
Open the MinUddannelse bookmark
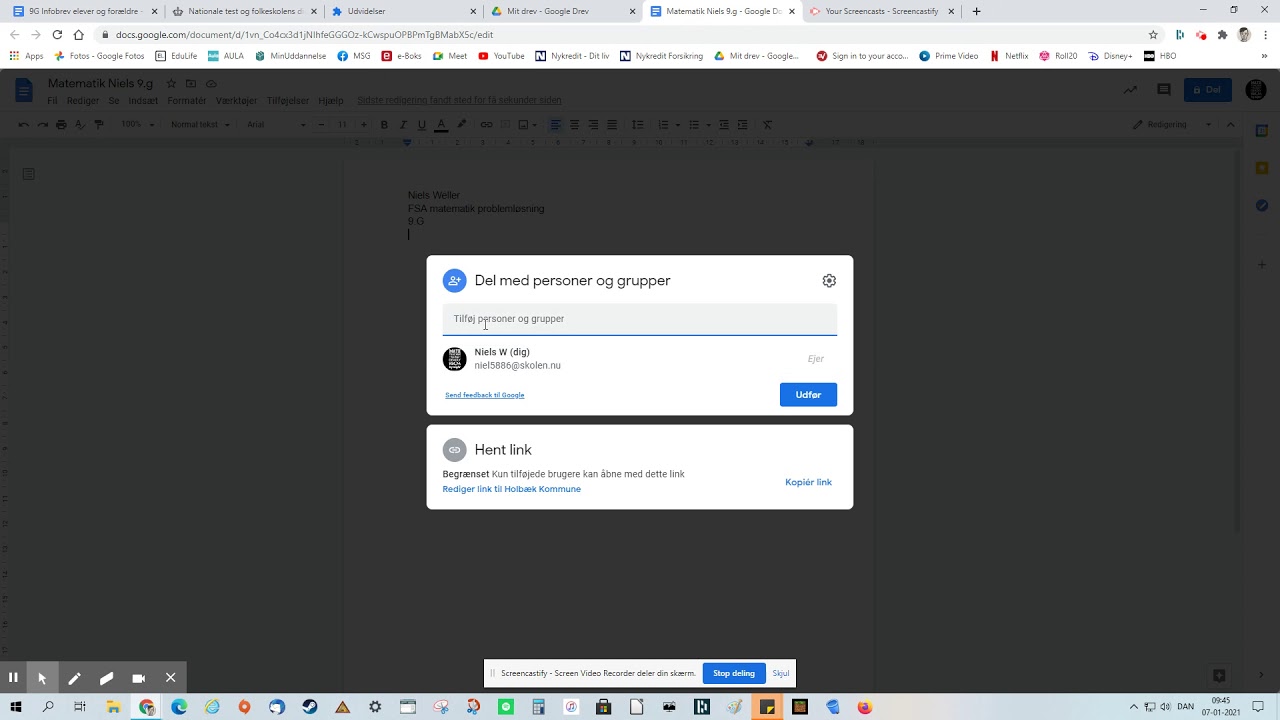[x=291, y=56]
